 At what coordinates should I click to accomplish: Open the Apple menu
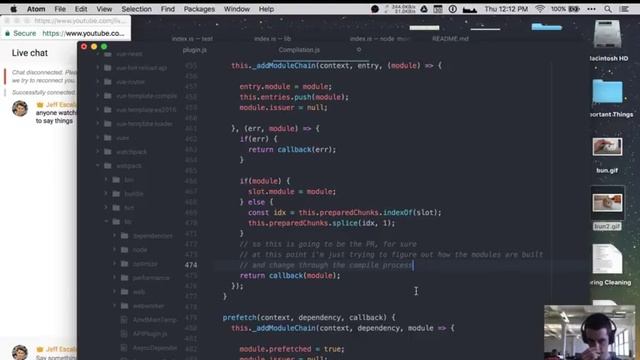pos(13,9)
